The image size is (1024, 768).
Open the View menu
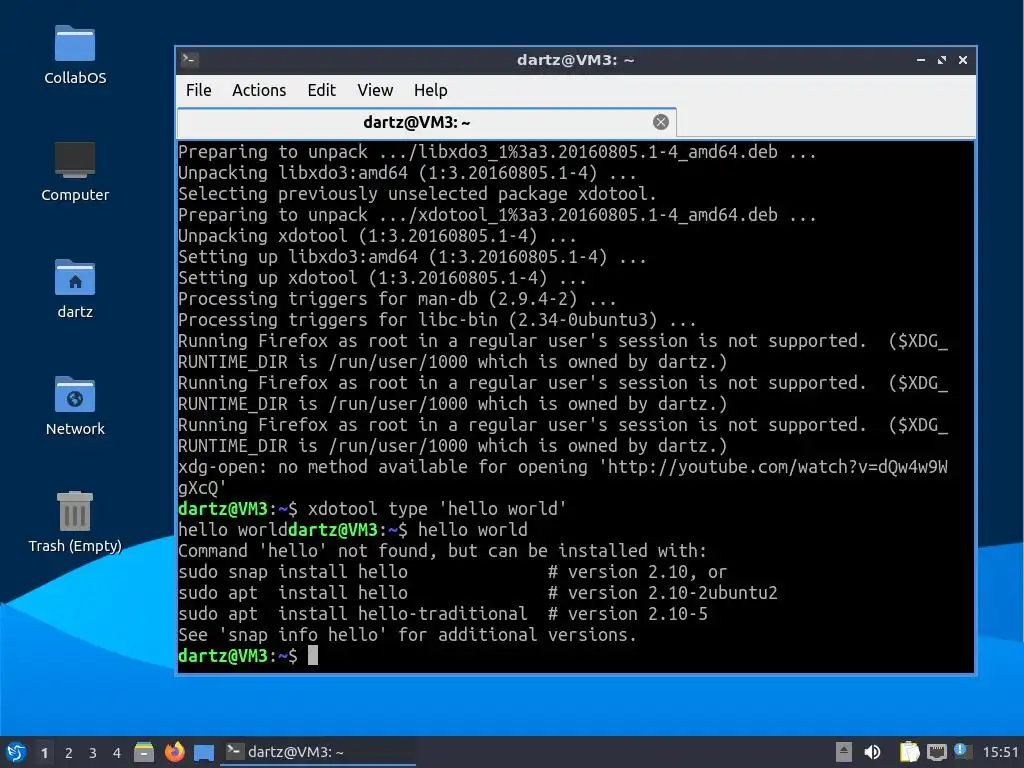tap(375, 90)
